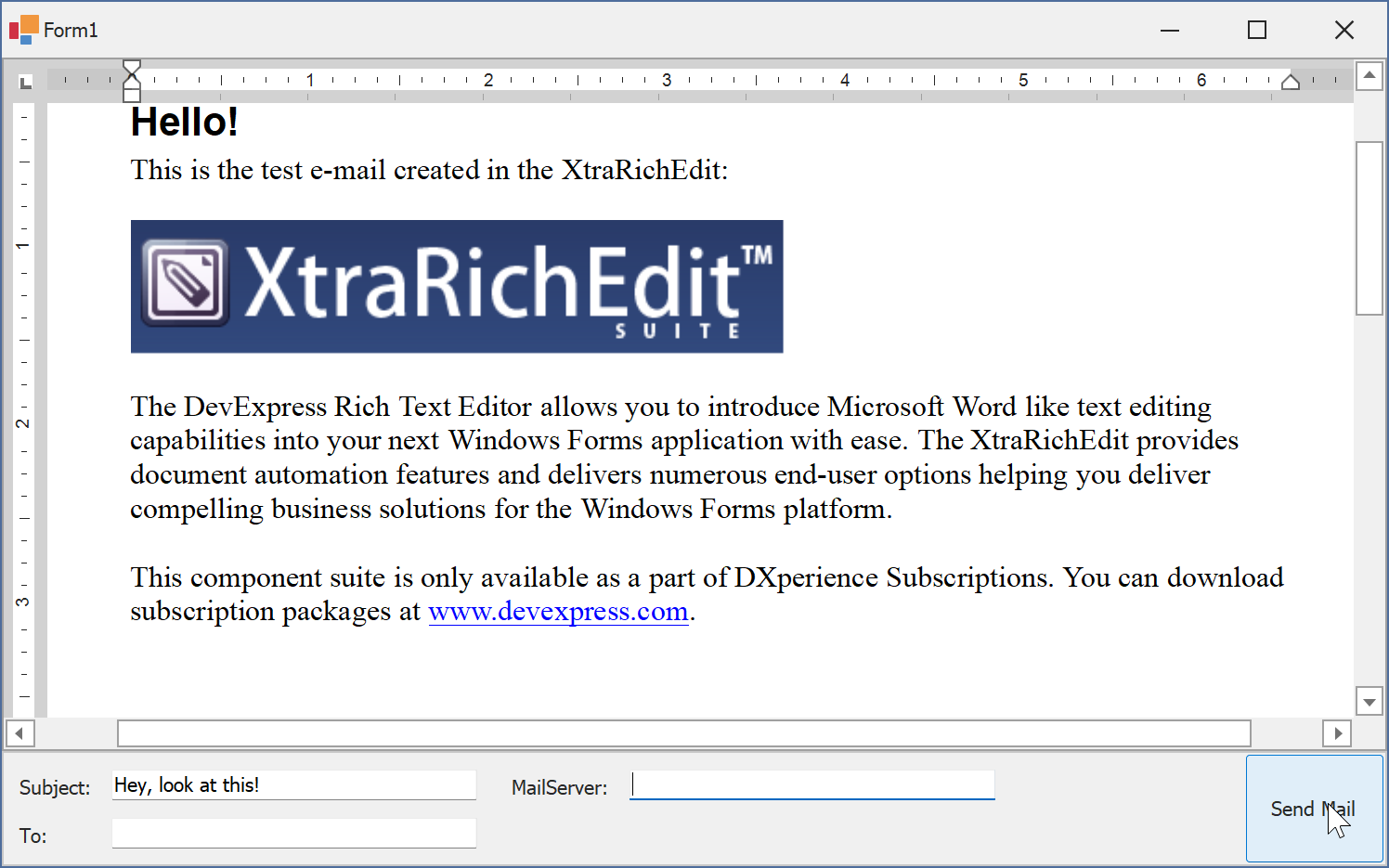Click the Hello! heading text

(x=185, y=122)
